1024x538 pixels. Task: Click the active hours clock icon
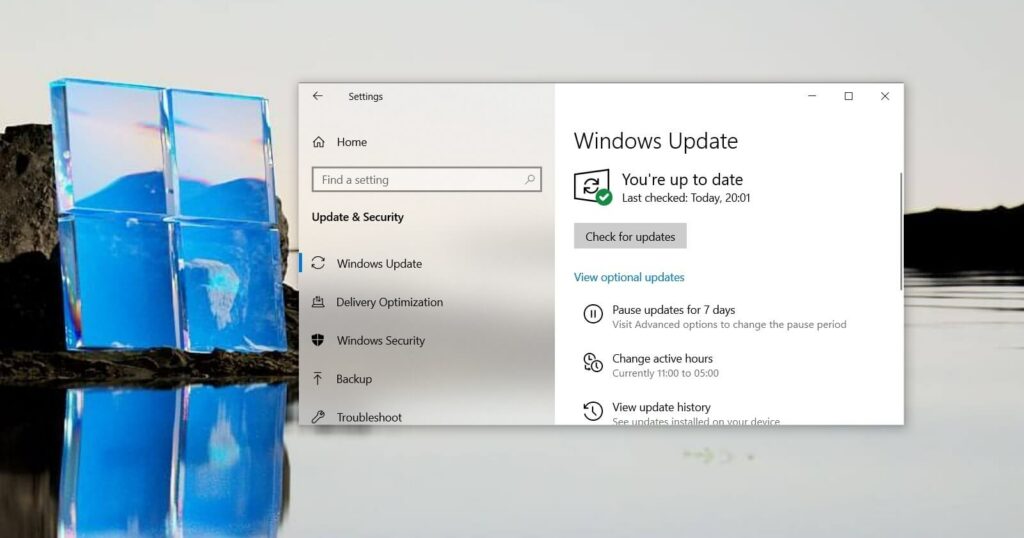click(593, 364)
